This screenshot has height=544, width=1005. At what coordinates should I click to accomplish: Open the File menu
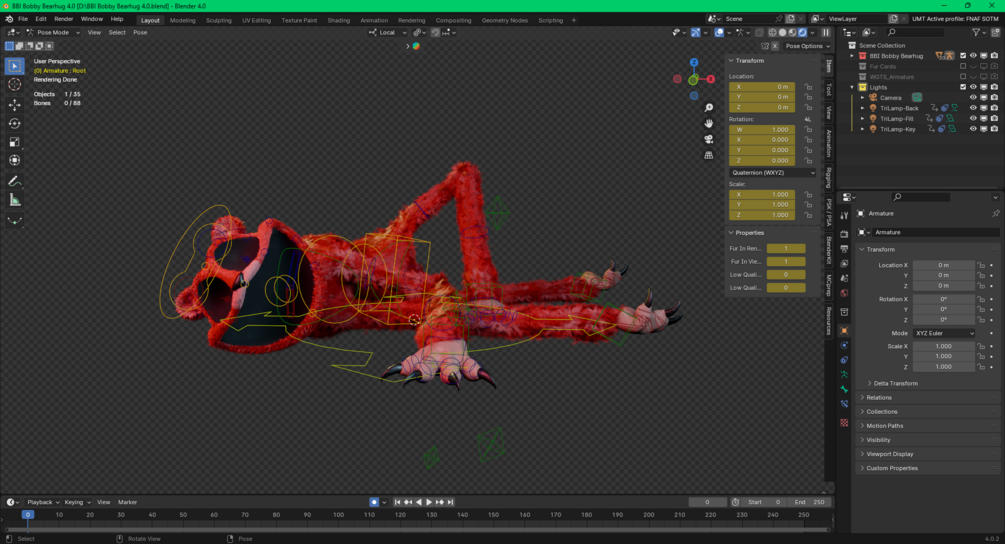click(23, 19)
